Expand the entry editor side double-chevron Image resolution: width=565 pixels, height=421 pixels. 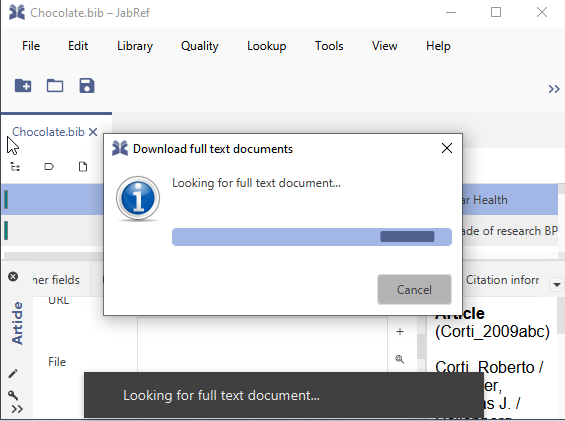pos(17,409)
